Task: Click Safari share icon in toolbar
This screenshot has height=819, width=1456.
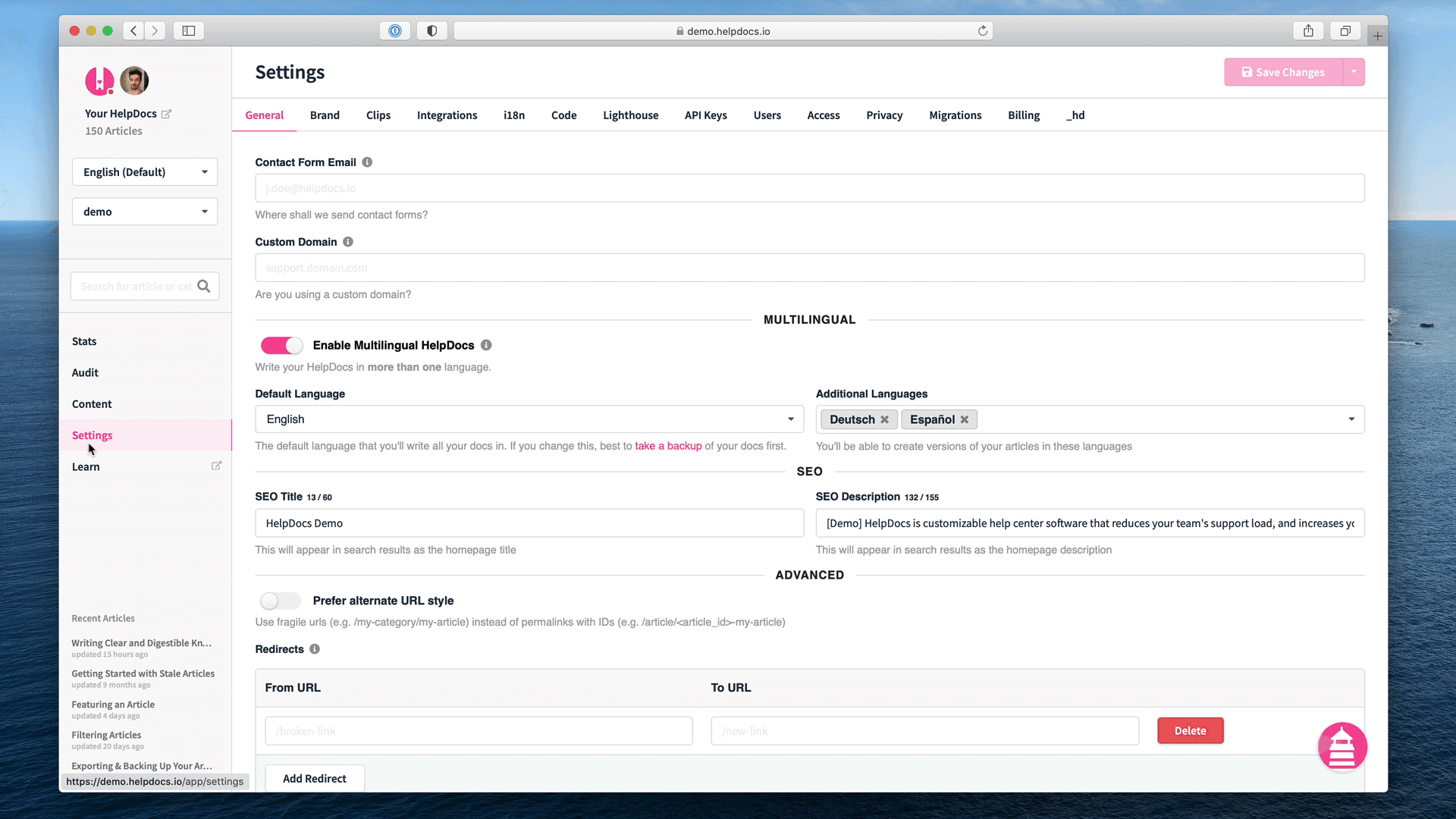Action: (x=1308, y=31)
